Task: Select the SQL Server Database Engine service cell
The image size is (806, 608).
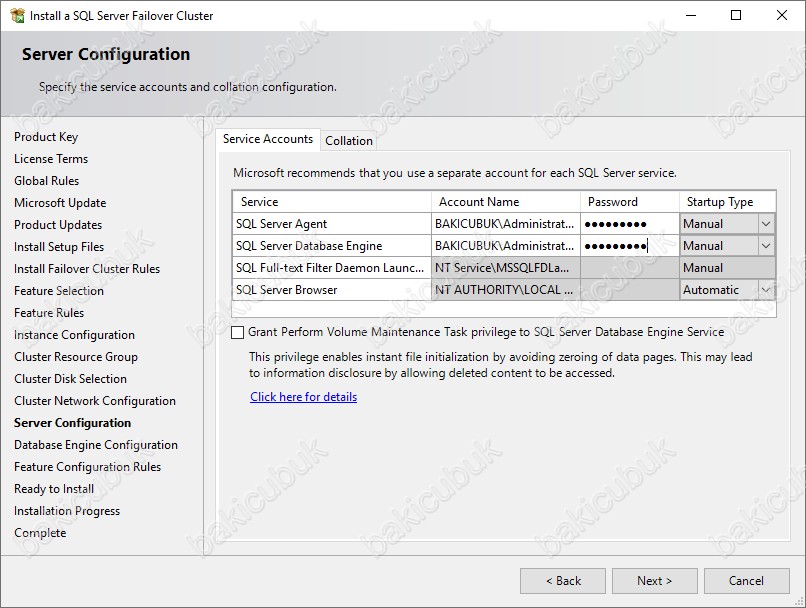Action: point(332,246)
